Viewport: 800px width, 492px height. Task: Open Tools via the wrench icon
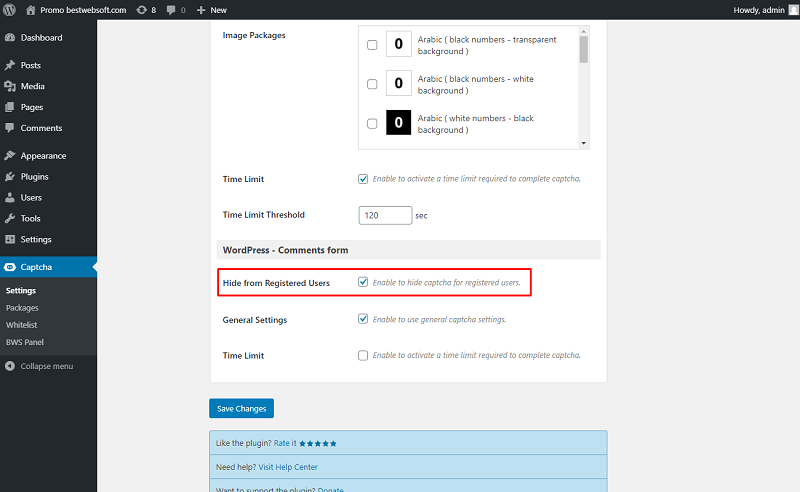pos(10,218)
